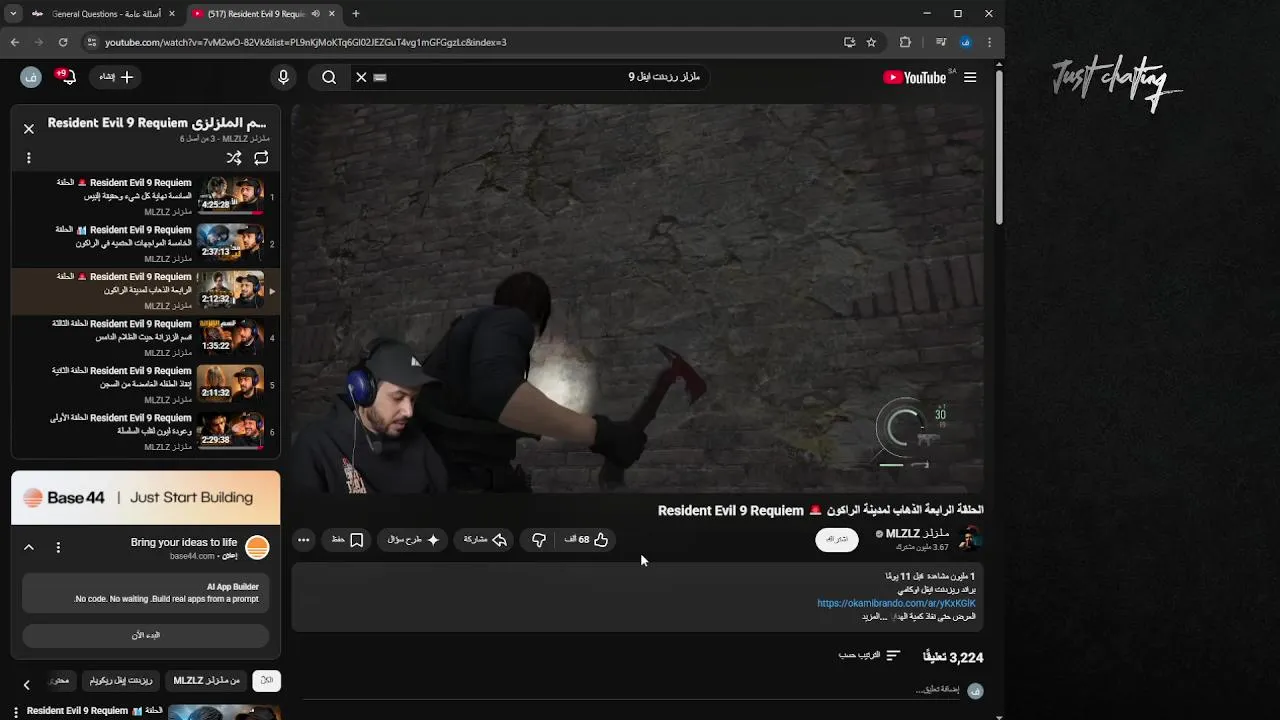
Task: Open the Chrome three-dot menu
Action: pyautogui.click(x=989, y=42)
